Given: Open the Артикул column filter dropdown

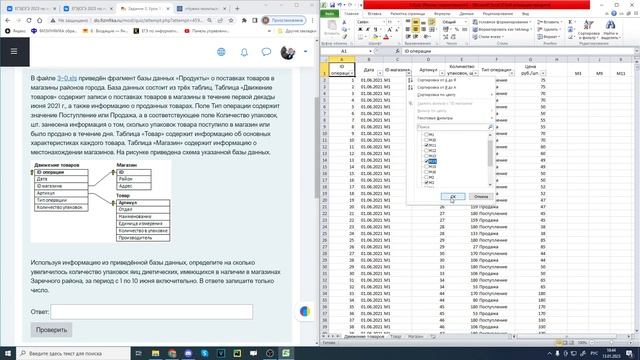Looking at the screenshot, I should 442,73.
